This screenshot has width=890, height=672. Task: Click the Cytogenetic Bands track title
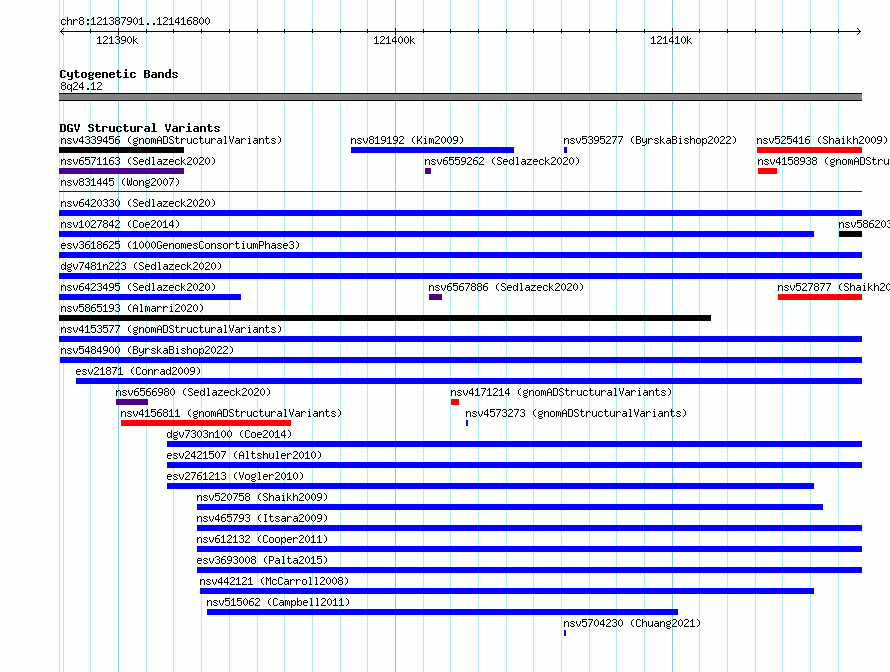pyautogui.click(x=119, y=74)
